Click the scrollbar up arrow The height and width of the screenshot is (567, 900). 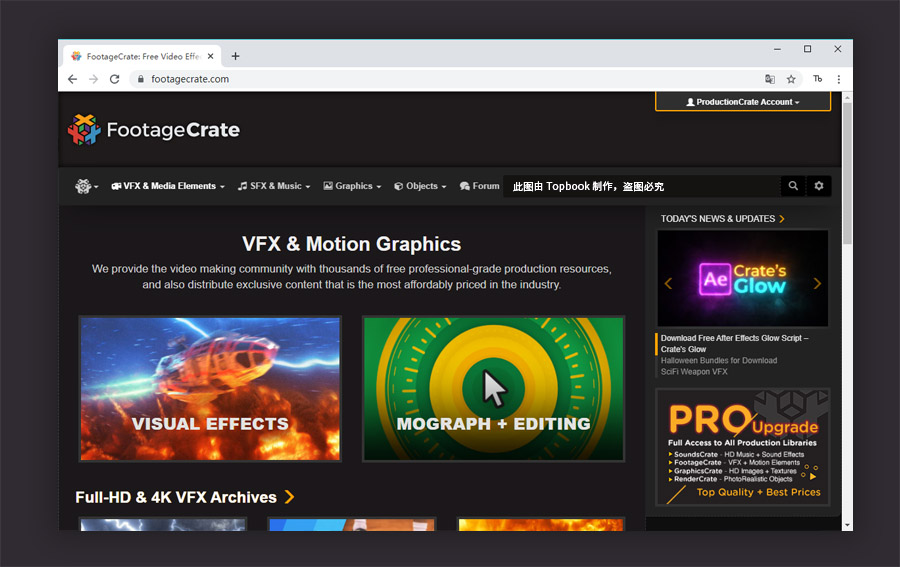[847, 98]
